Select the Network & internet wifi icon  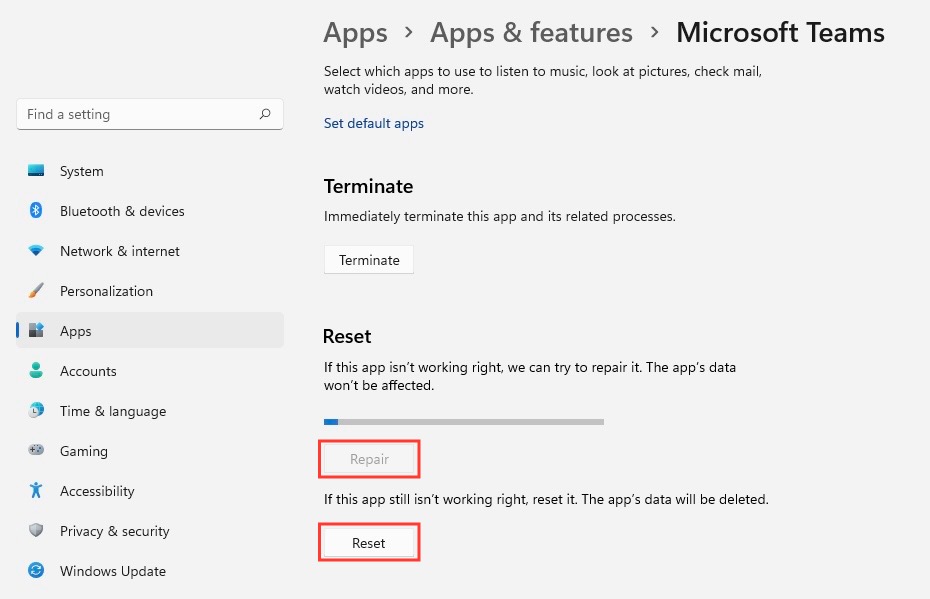point(36,250)
